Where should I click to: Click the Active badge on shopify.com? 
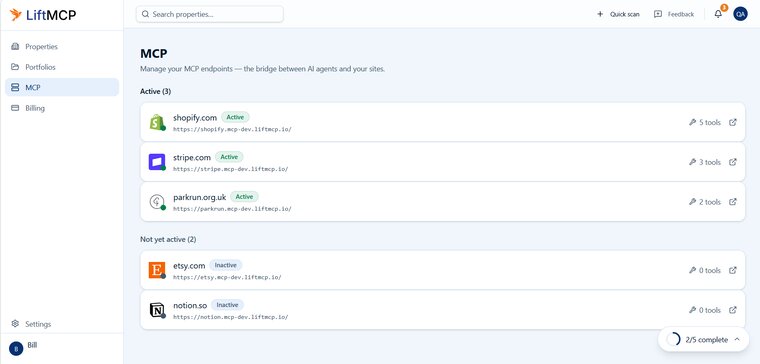(x=236, y=117)
